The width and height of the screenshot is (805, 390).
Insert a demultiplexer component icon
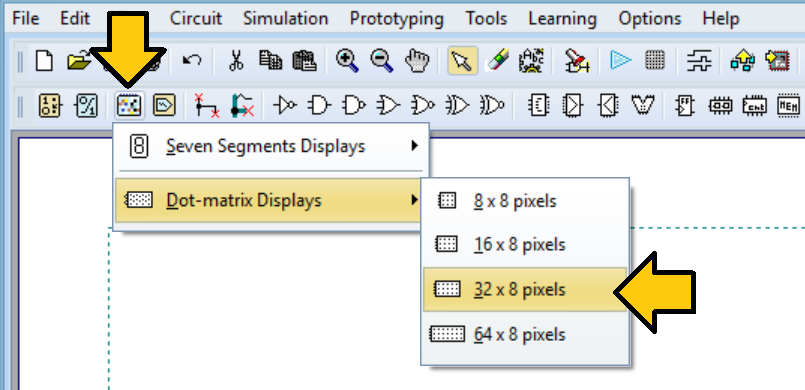pos(607,106)
